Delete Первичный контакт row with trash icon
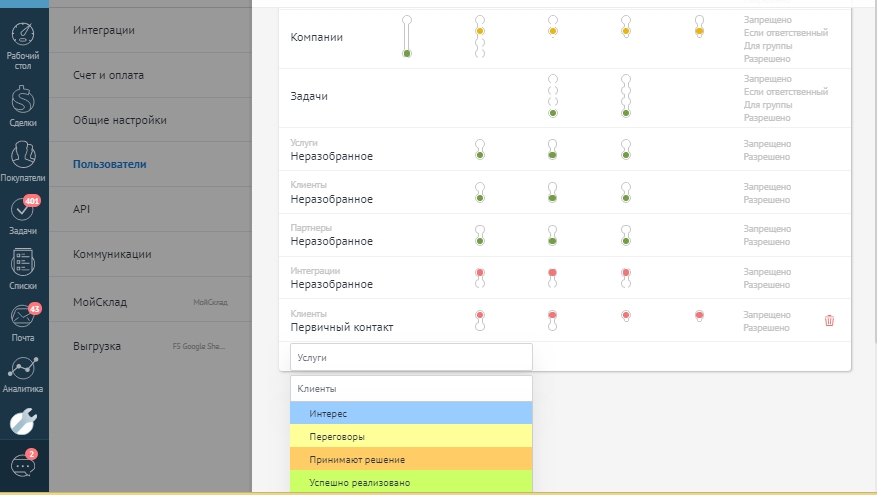The height and width of the screenshot is (495, 877). pos(829,320)
